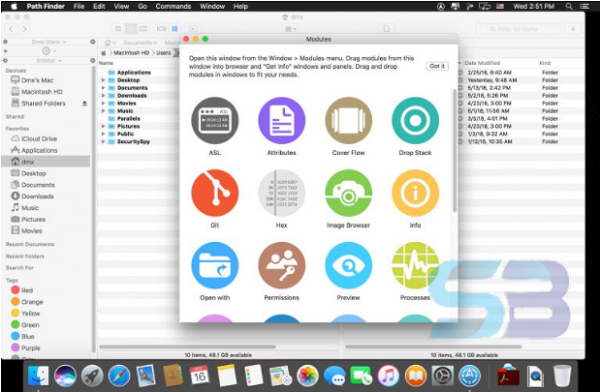Select the Info module icon
Image resolution: width=600 pixels, height=392 pixels.
pyautogui.click(x=415, y=193)
